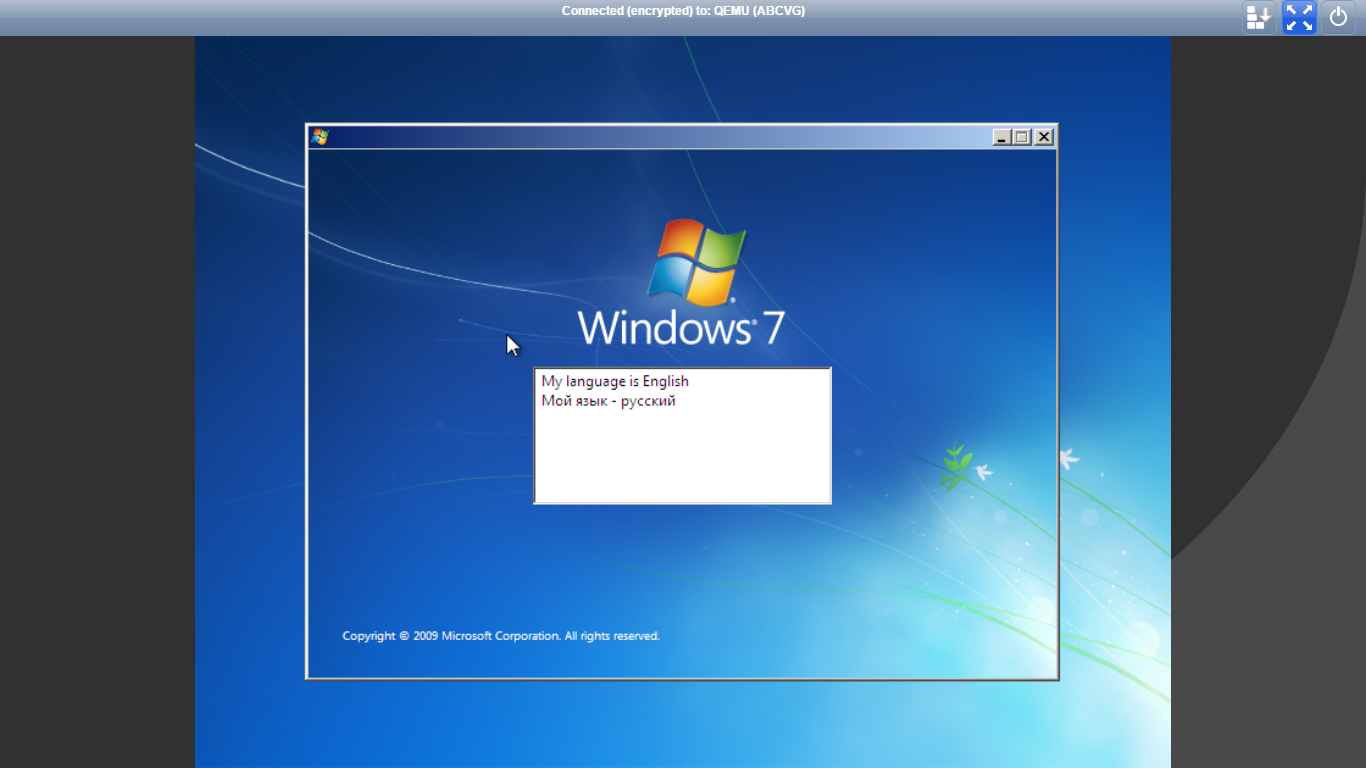Select "My language is English" option
This screenshot has width=1366, height=768.
615,381
